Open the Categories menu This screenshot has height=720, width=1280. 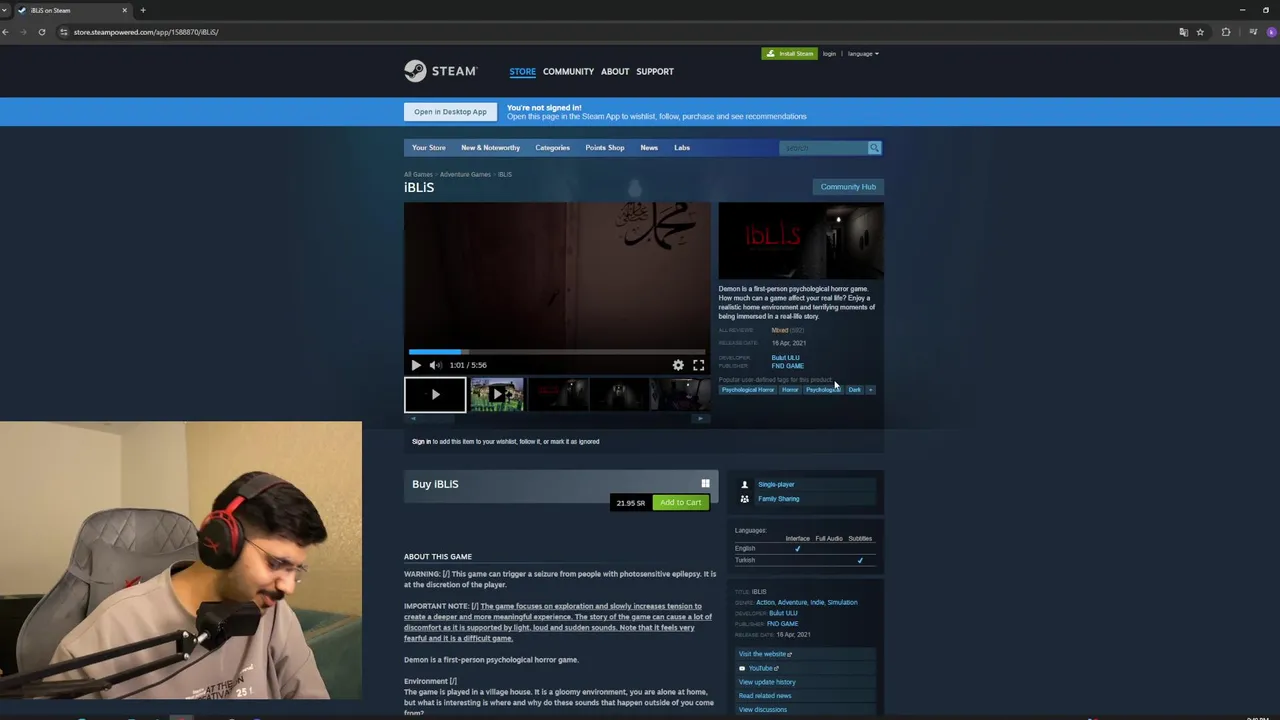(552, 148)
